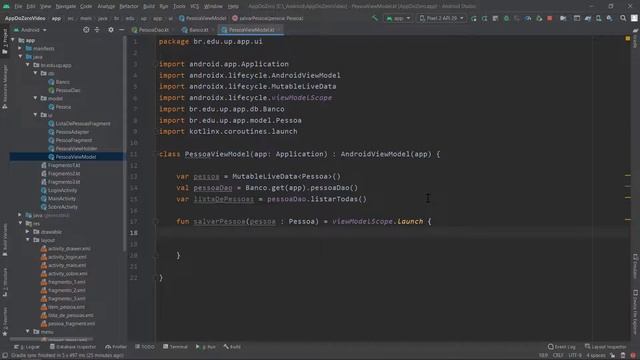Open Database Inspector tool window
This screenshot has width=640, height=360.
coord(73,347)
